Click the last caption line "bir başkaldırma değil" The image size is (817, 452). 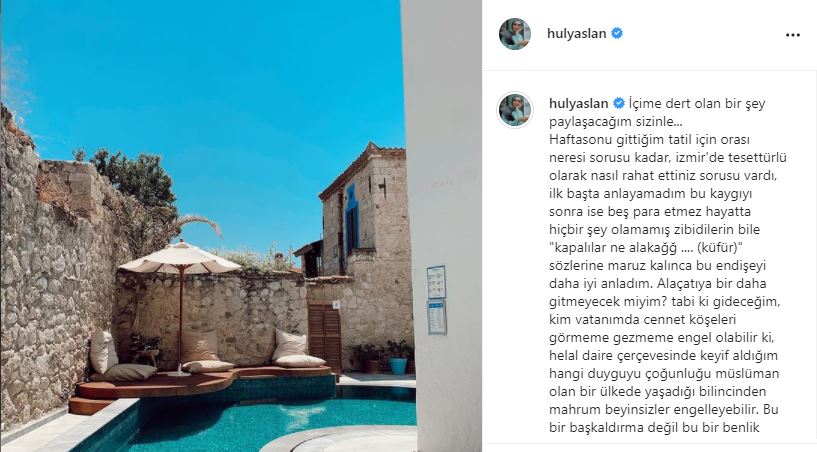[654, 427]
